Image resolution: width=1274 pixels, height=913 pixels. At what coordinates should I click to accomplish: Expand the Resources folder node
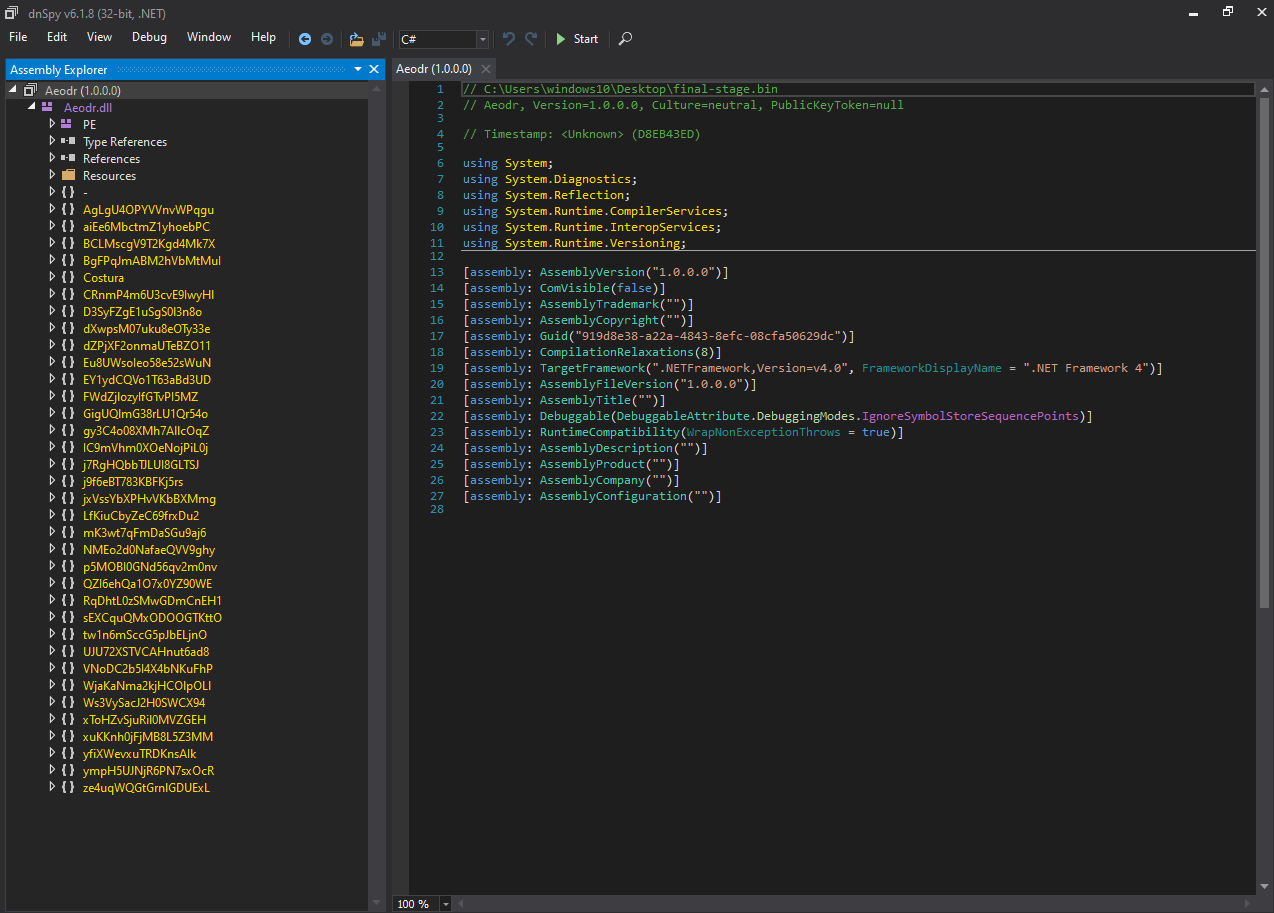(53, 176)
